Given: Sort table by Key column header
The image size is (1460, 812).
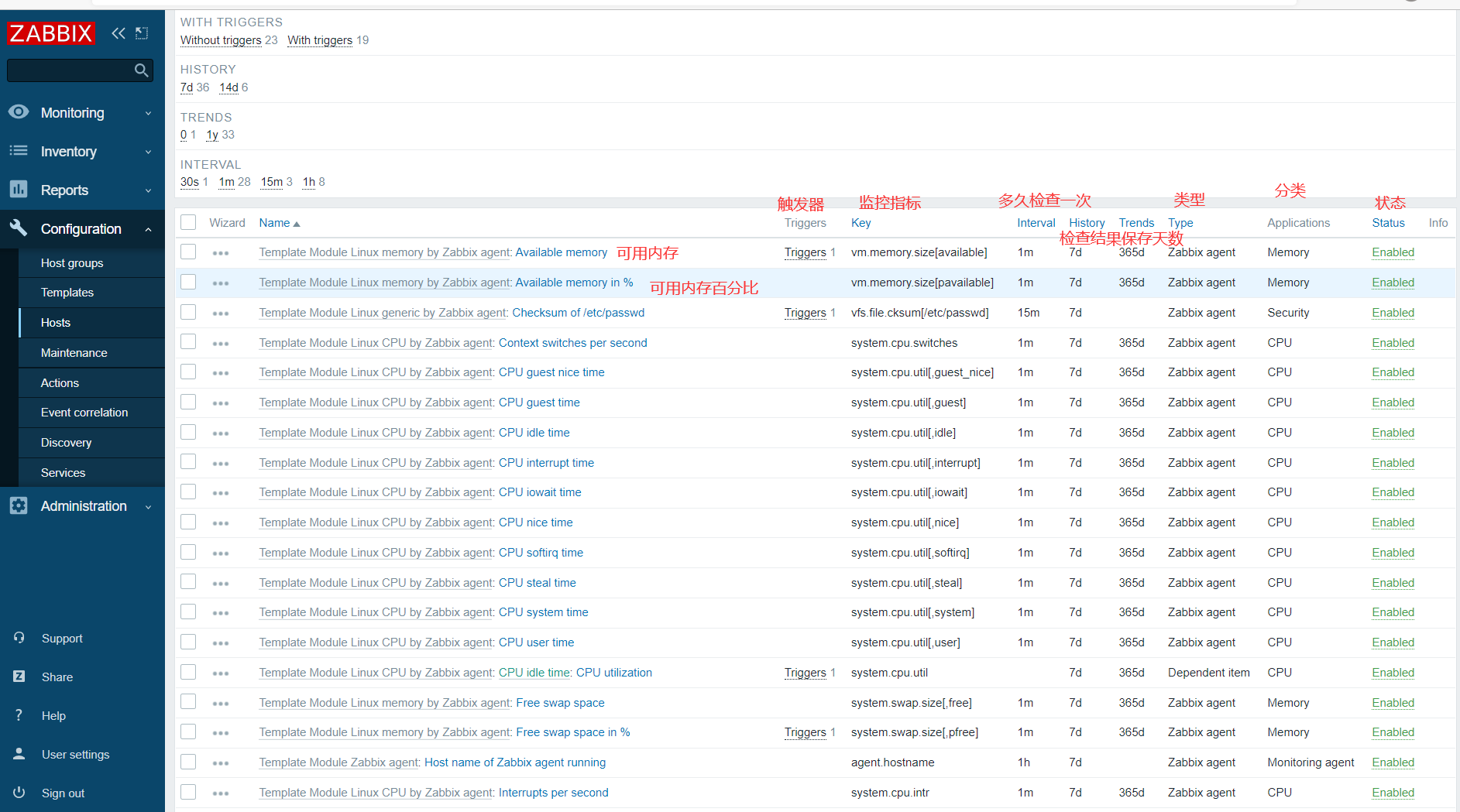Looking at the screenshot, I should [x=861, y=223].
